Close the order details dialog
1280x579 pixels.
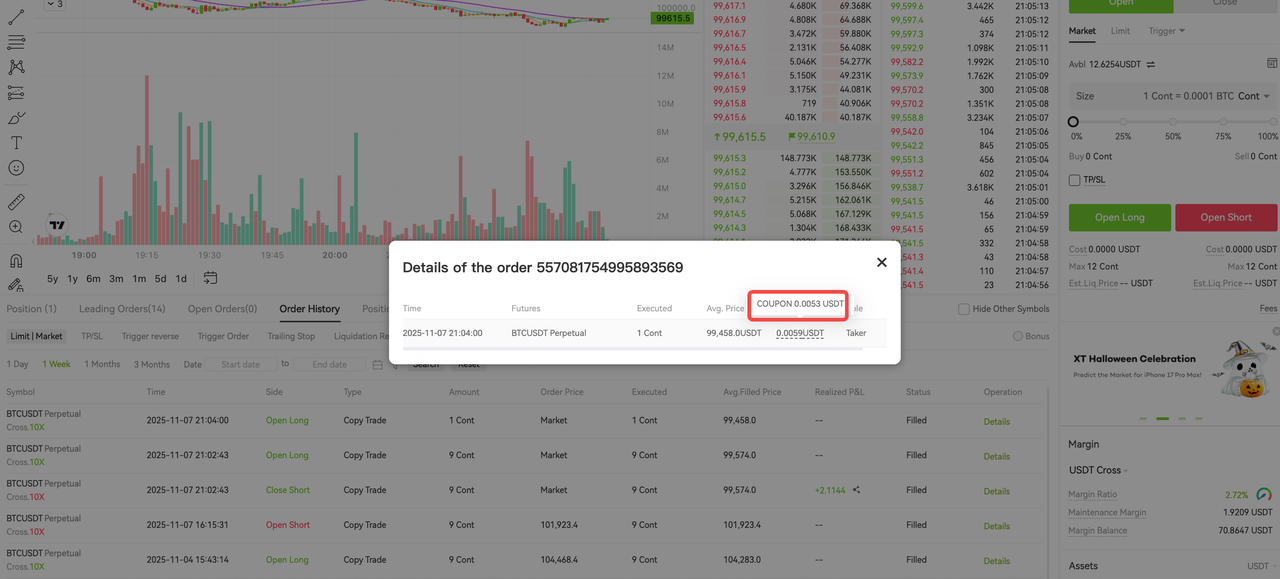881,262
